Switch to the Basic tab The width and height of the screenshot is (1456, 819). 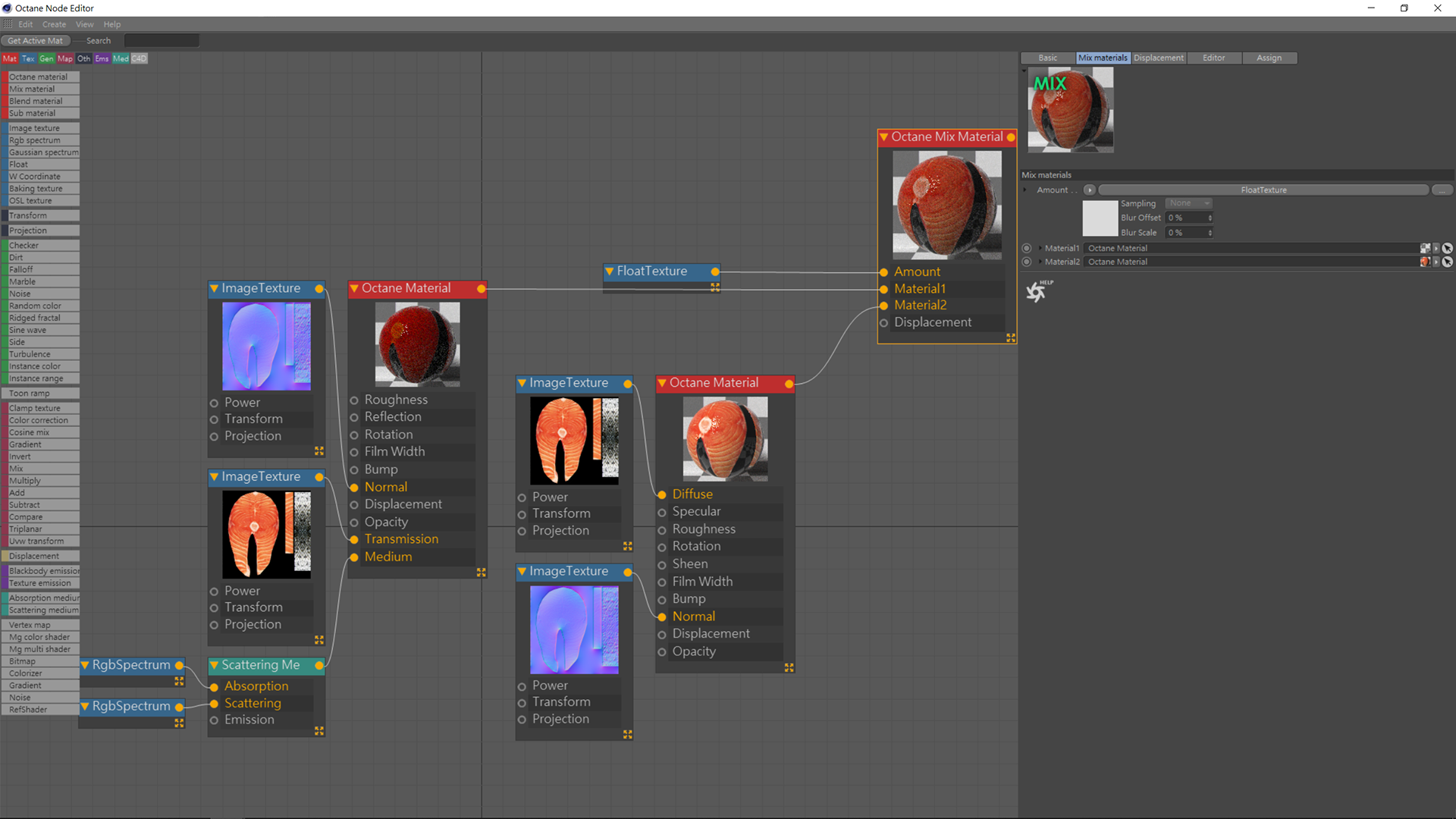1048,58
